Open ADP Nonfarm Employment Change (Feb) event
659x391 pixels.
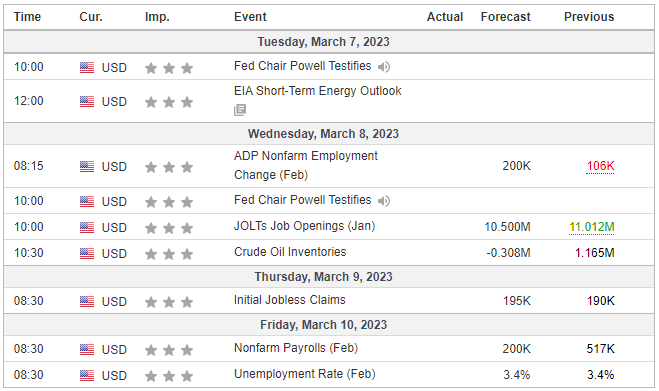[x=306, y=165]
